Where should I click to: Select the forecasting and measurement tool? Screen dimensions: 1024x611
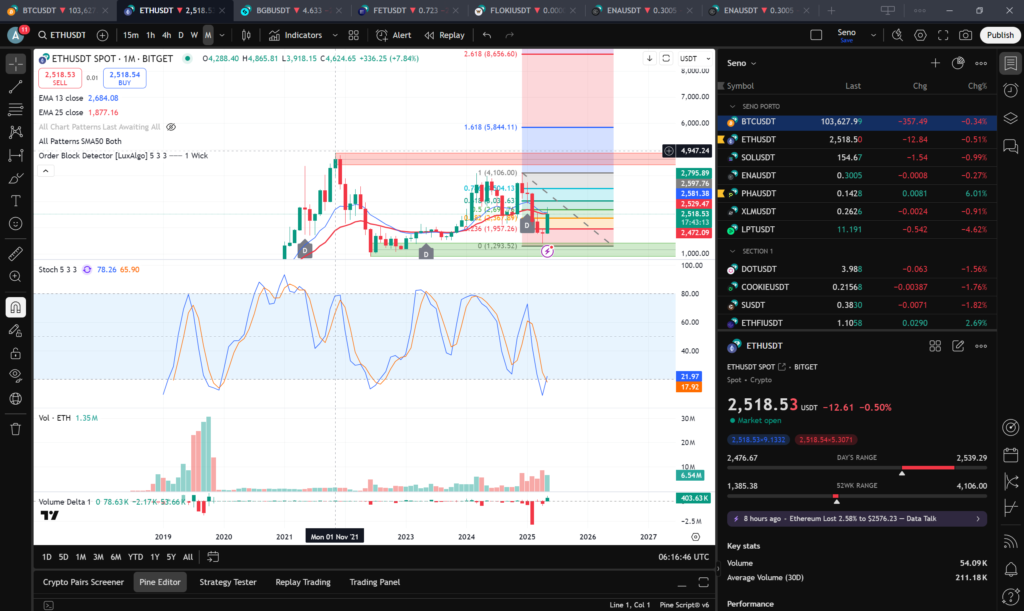pyautogui.click(x=16, y=155)
